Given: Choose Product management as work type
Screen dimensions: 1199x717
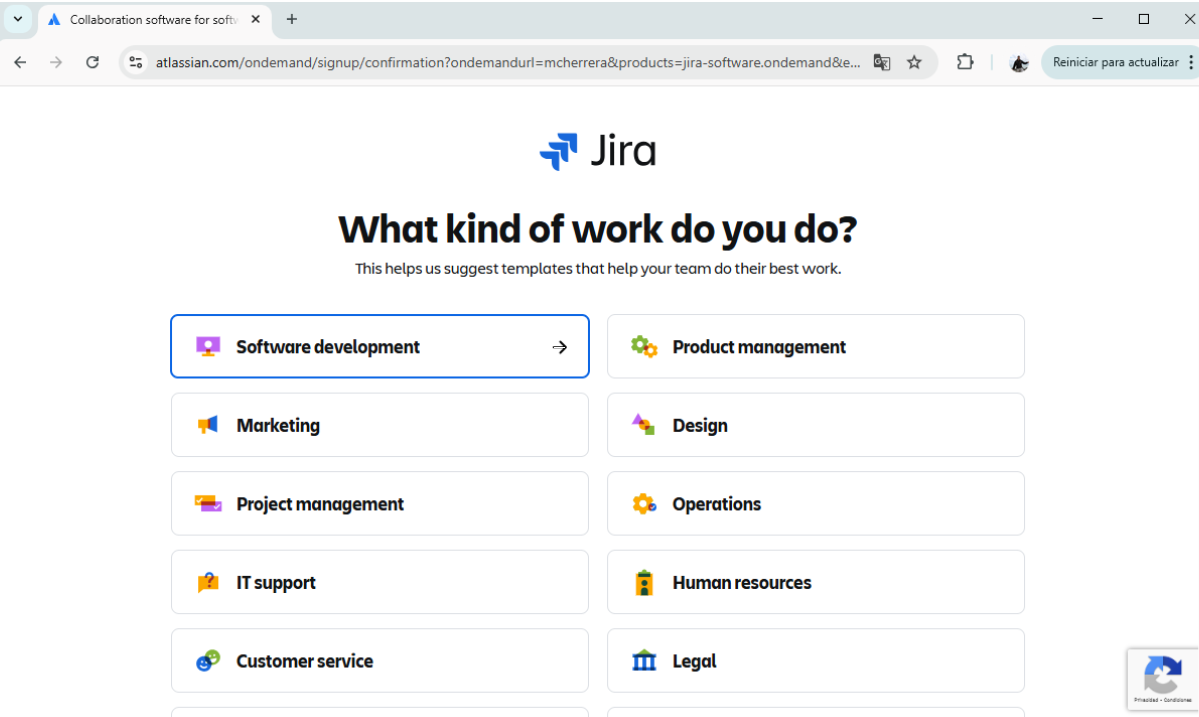Looking at the screenshot, I should [758, 347].
